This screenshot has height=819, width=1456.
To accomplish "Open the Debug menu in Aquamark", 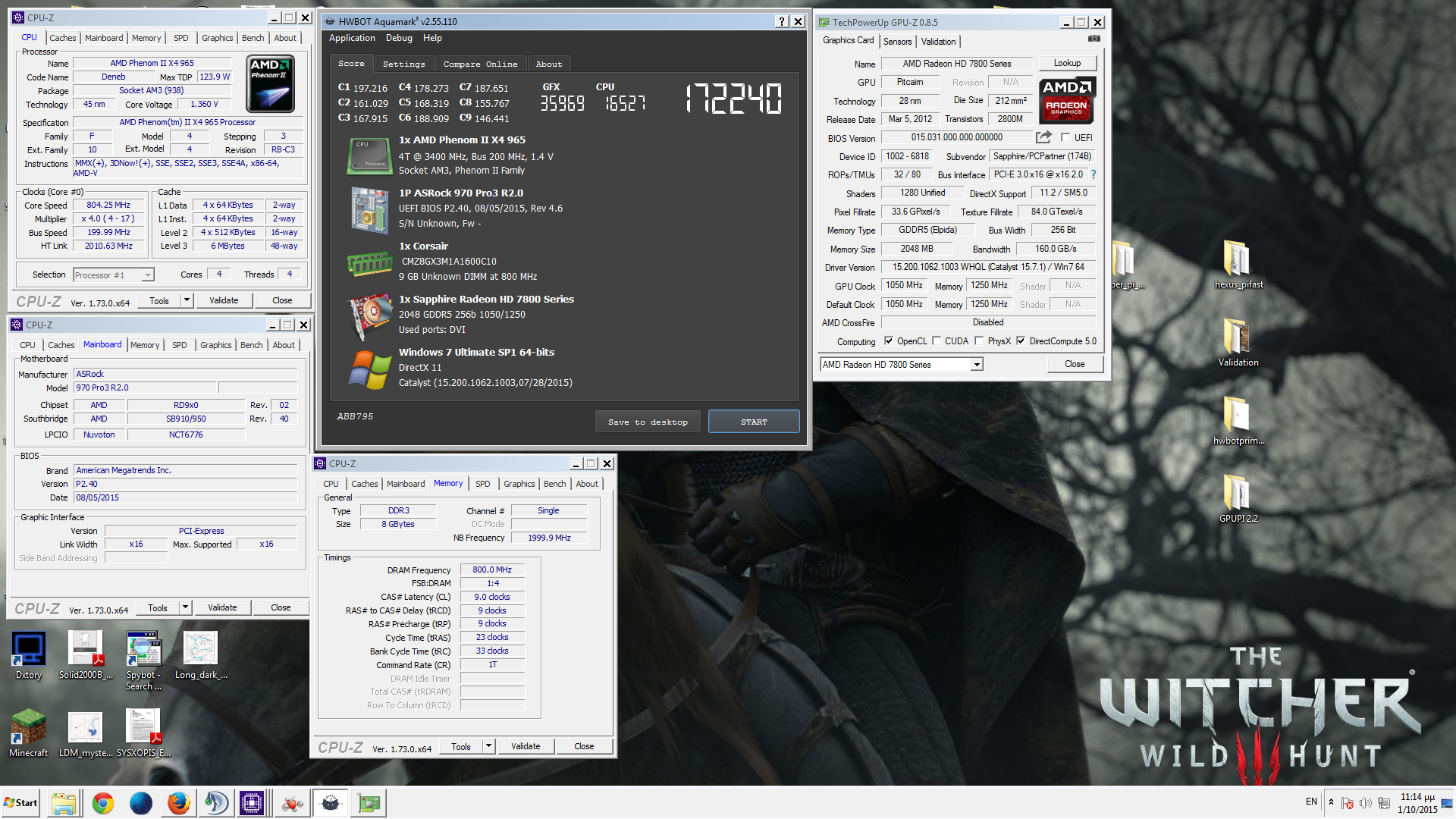I will (399, 38).
